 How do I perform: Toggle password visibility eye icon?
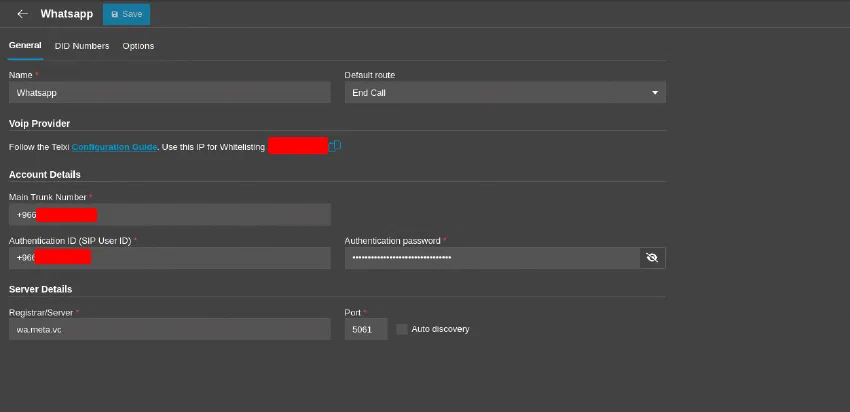click(652, 258)
